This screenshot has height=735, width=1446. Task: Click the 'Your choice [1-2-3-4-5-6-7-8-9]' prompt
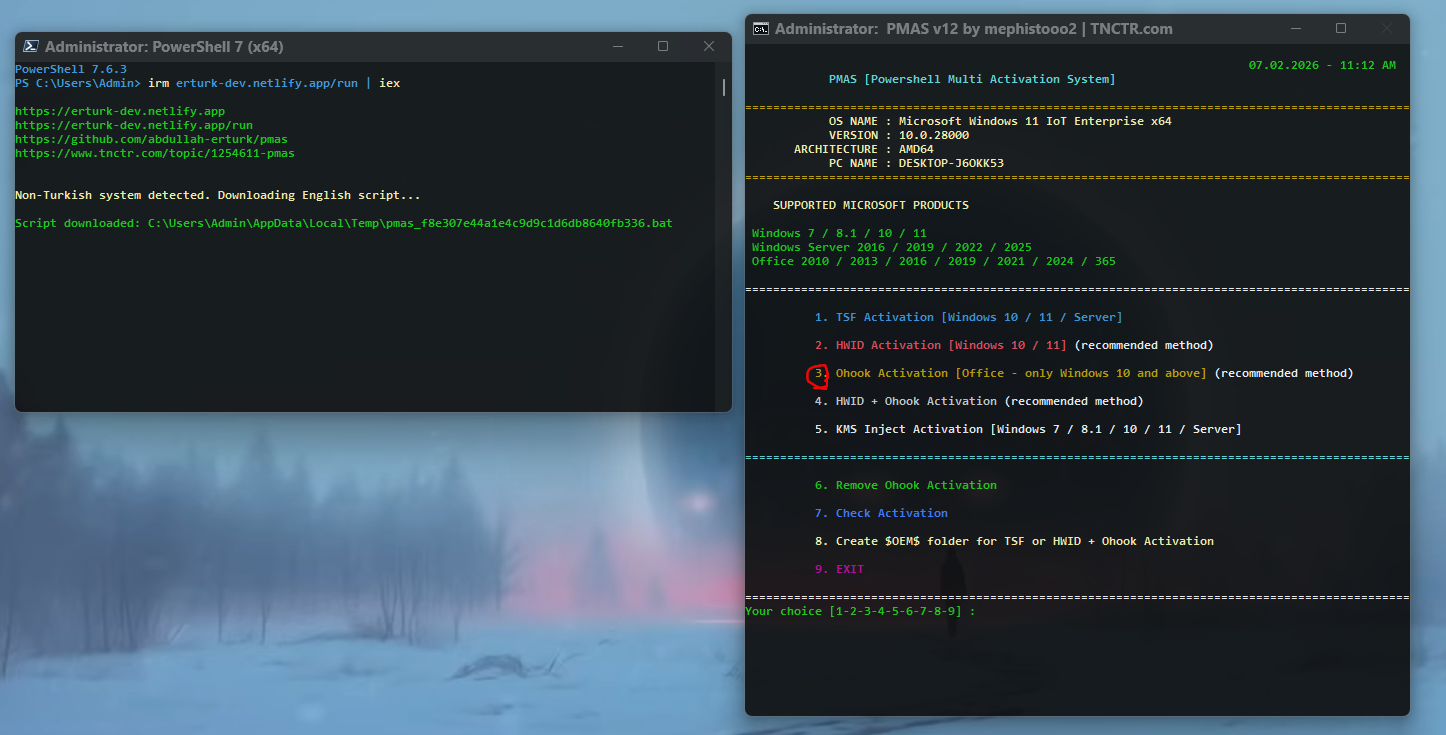(860, 611)
